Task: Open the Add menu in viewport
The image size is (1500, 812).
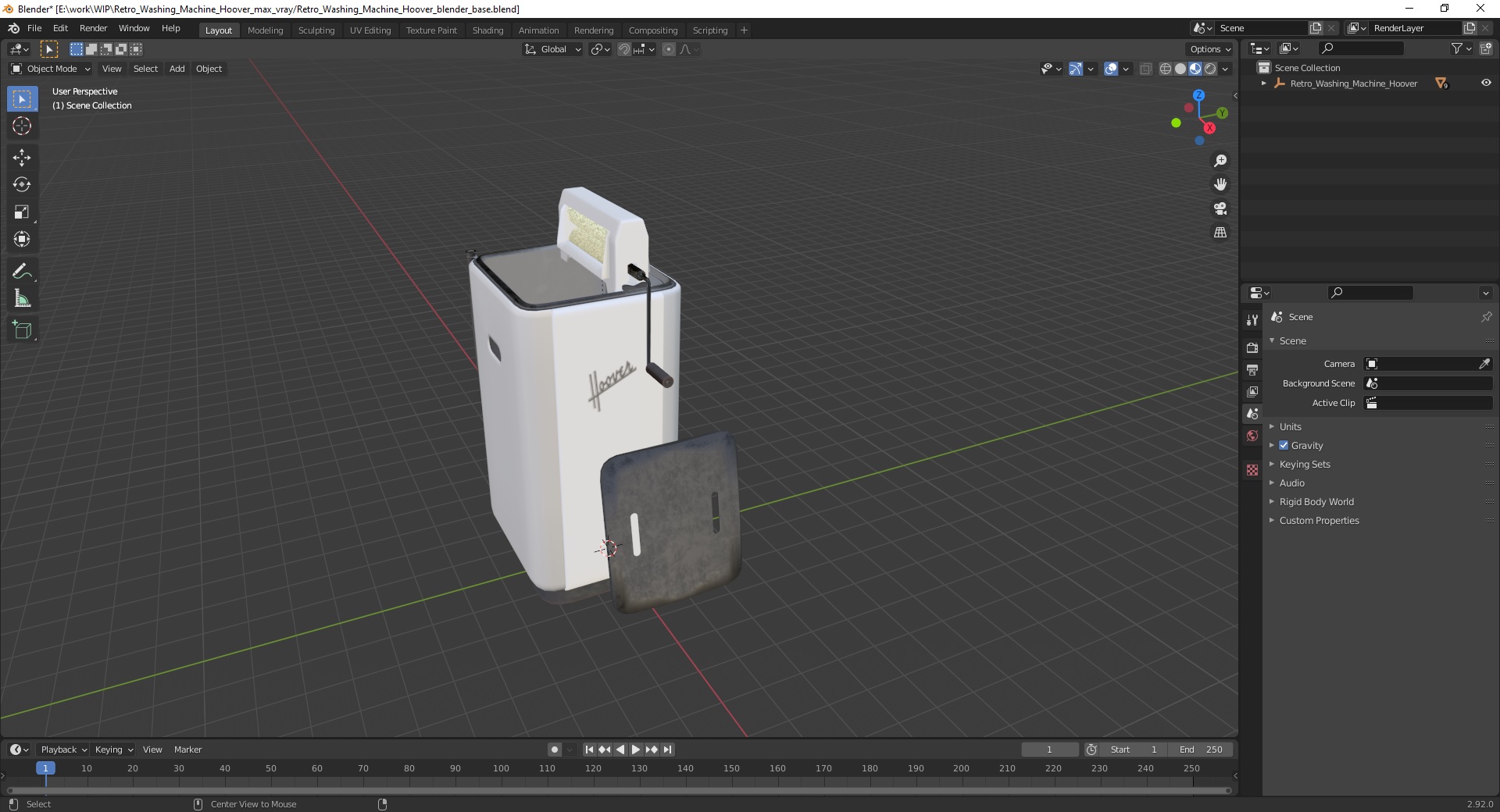Action: [x=177, y=69]
